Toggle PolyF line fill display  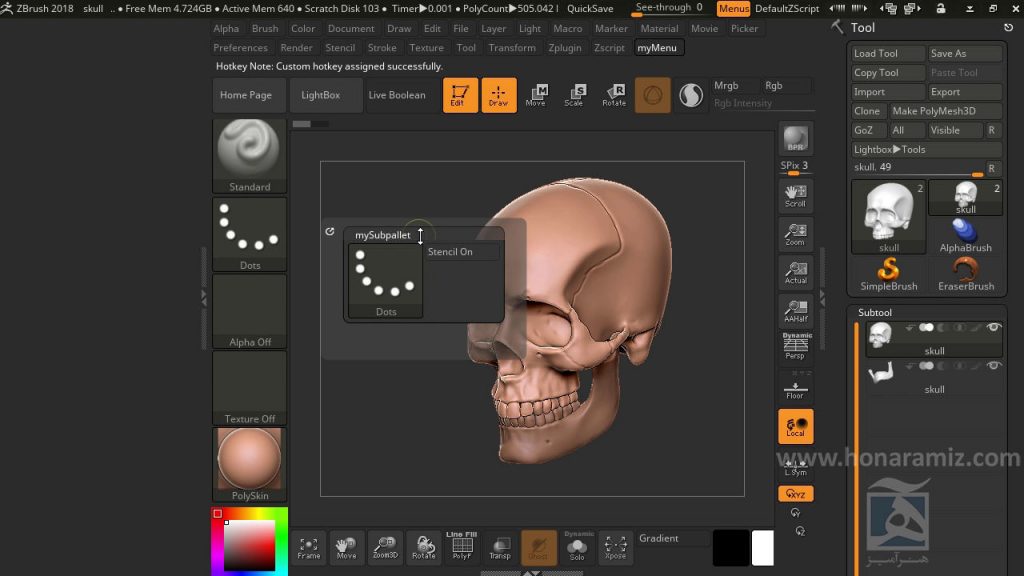click(462, 547)
